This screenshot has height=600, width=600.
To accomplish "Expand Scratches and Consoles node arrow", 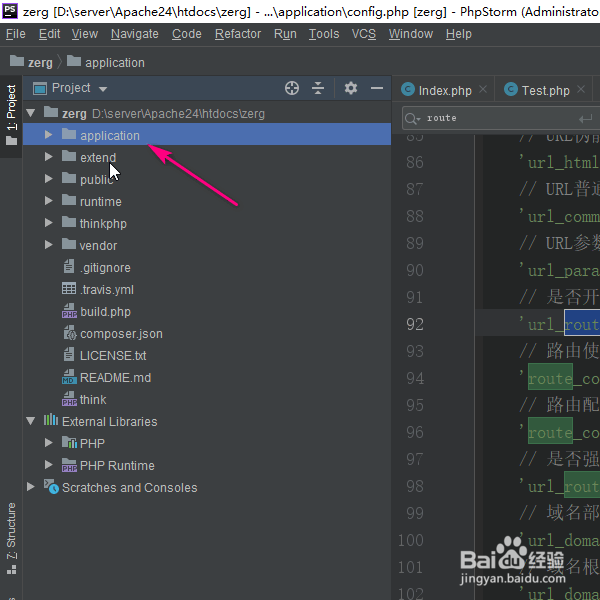I will tap(31, 487).
